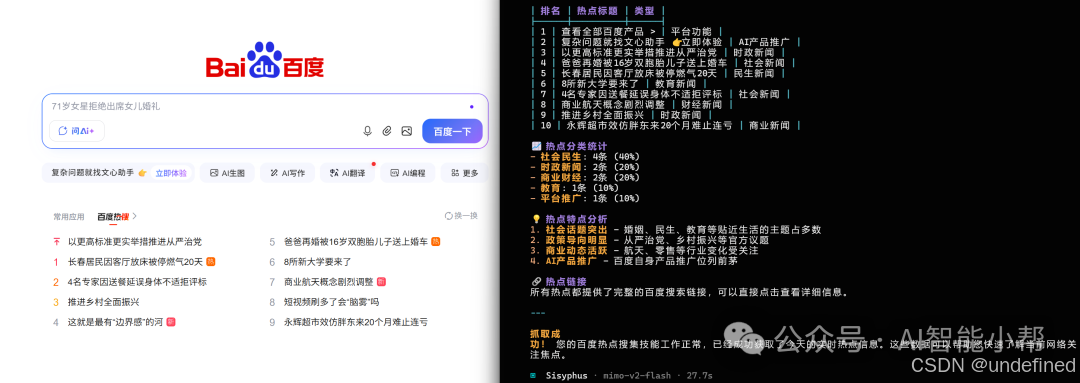Click terminal table header 热点标题

[596, 10]
